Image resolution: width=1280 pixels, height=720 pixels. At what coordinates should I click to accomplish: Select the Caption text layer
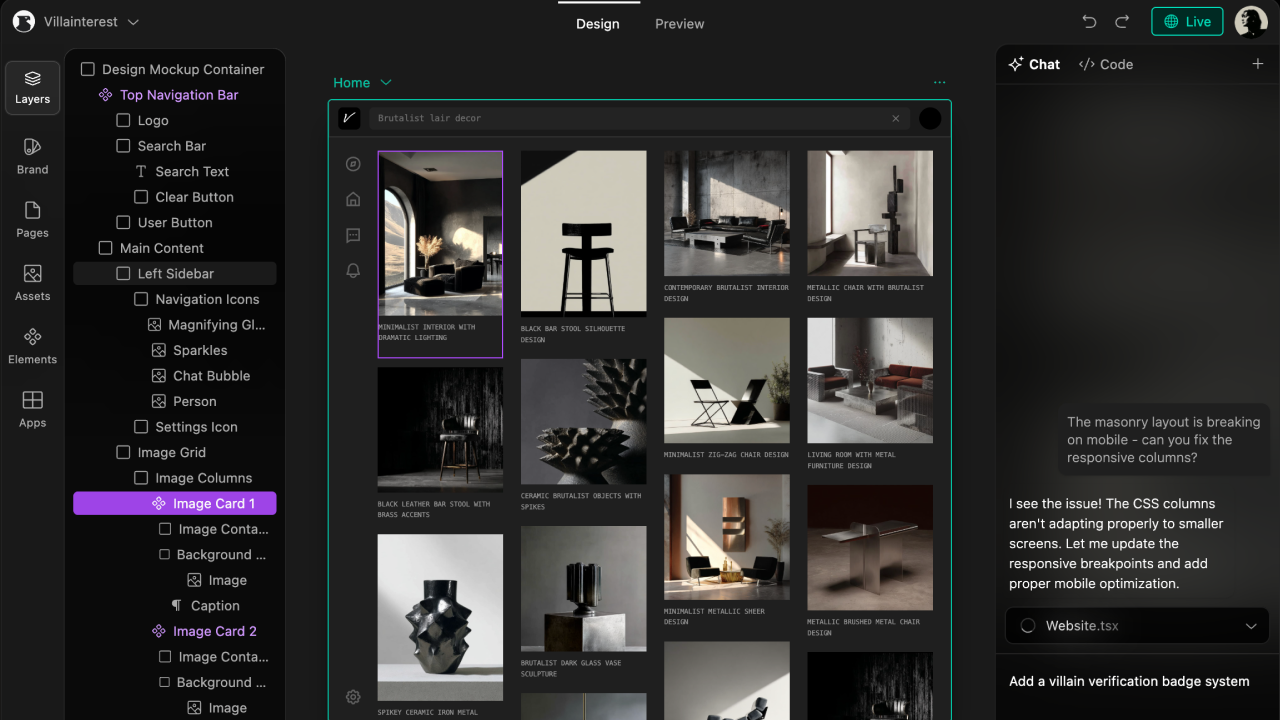coord(205,606)
